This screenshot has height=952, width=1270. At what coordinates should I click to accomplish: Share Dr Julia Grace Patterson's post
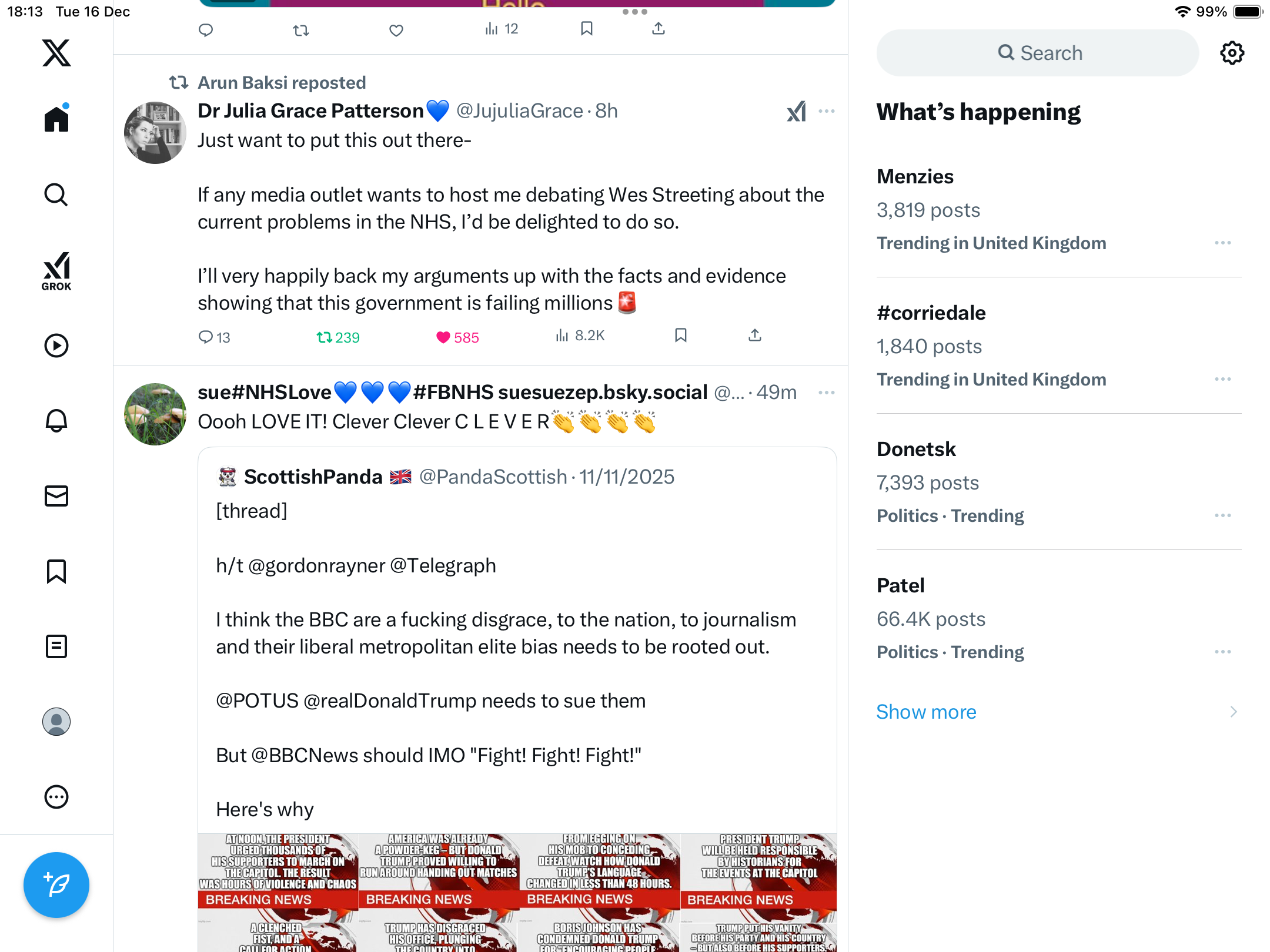[755, 336]
